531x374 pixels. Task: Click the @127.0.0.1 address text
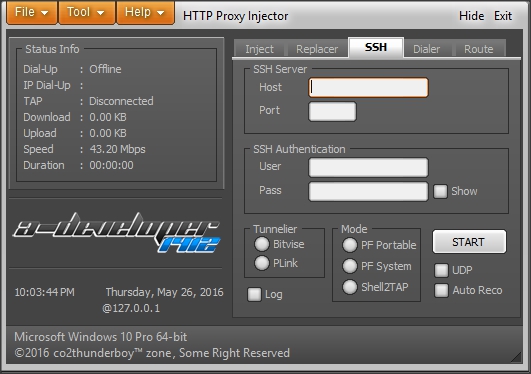click(x=131, y=308)
